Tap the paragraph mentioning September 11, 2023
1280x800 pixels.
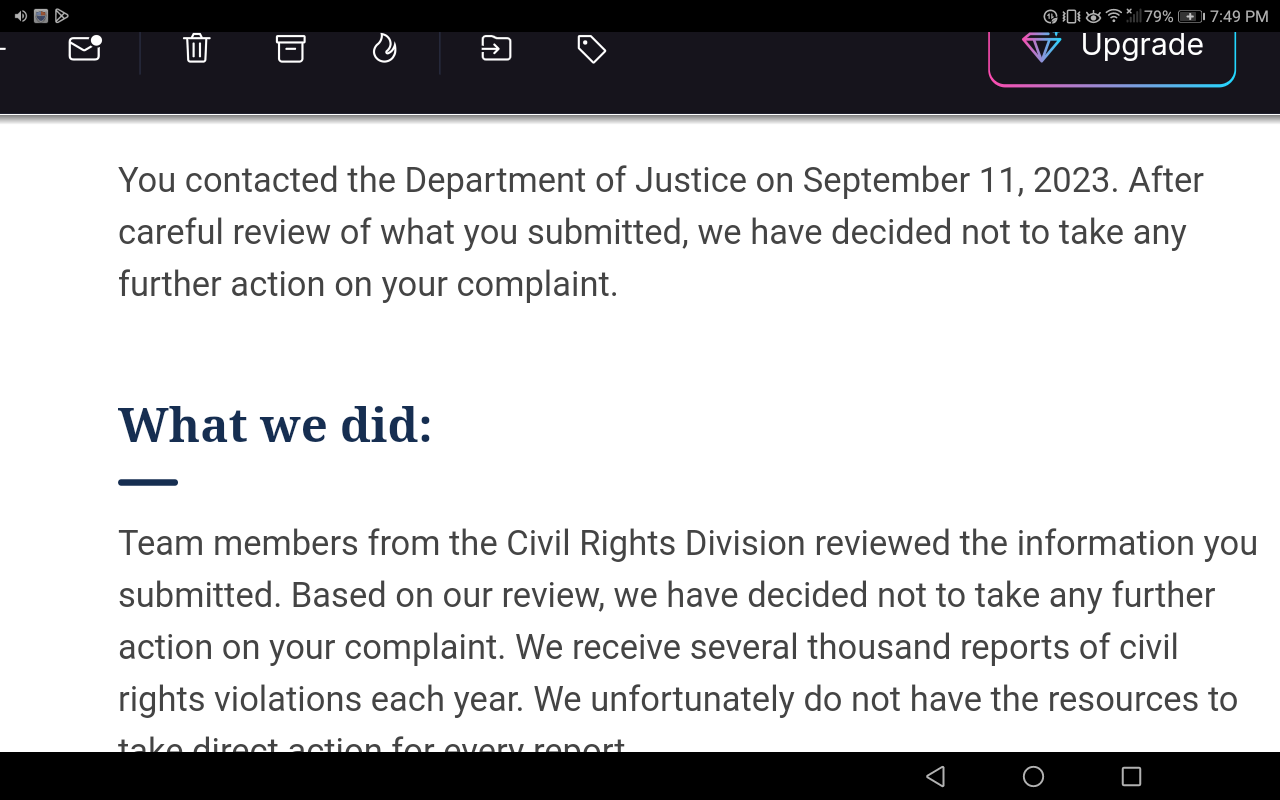(661, 232)
